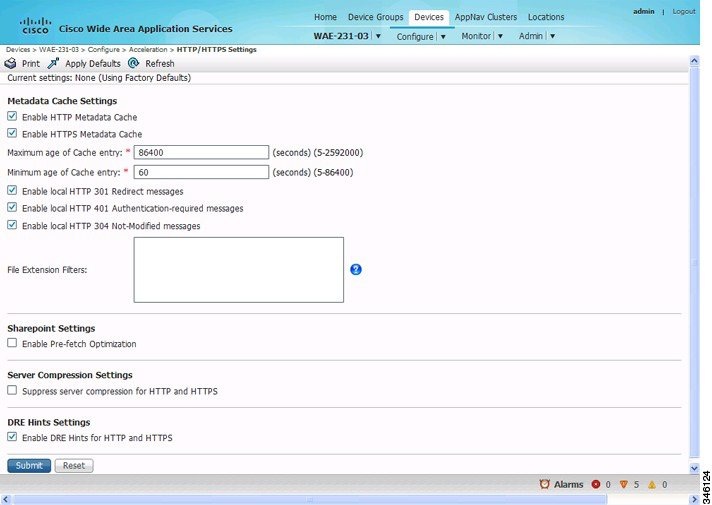Click the admin user link
The height and width of the screenshot is (505, 712).
coord(643,11)
